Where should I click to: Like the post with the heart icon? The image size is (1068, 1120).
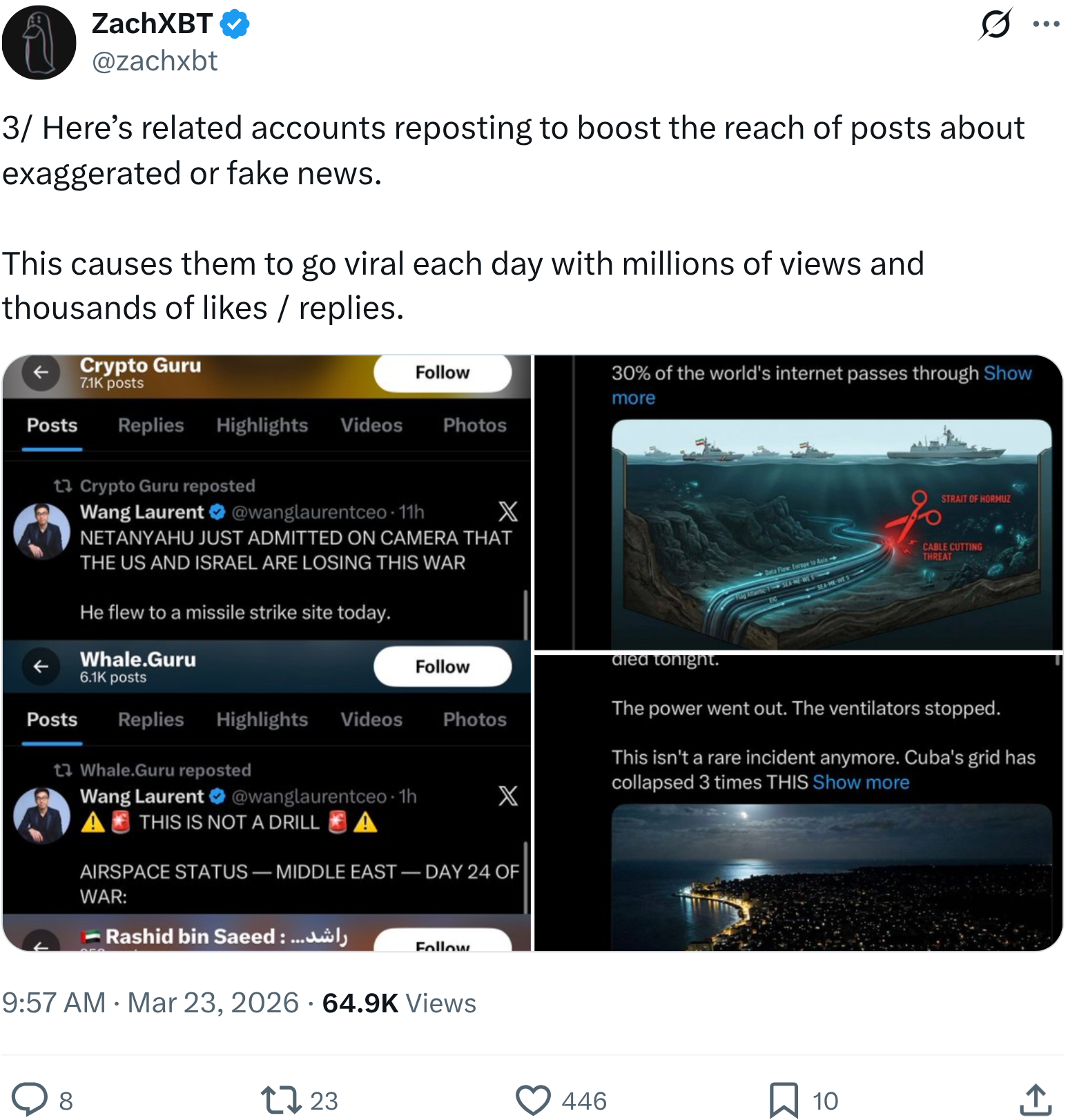coord(533,1099)
